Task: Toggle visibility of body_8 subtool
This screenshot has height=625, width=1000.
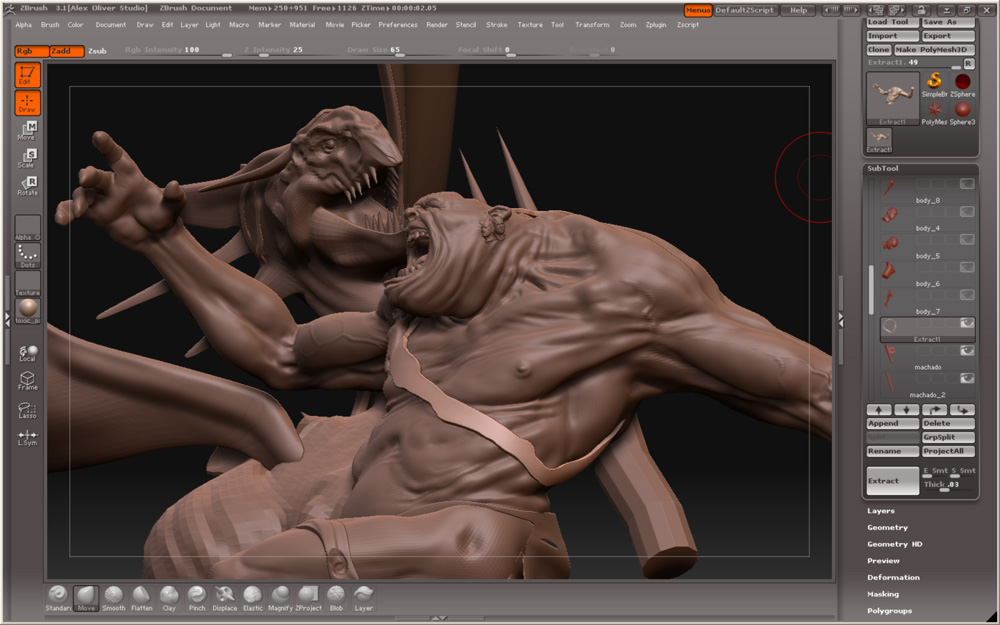Action: coord(967,184)
